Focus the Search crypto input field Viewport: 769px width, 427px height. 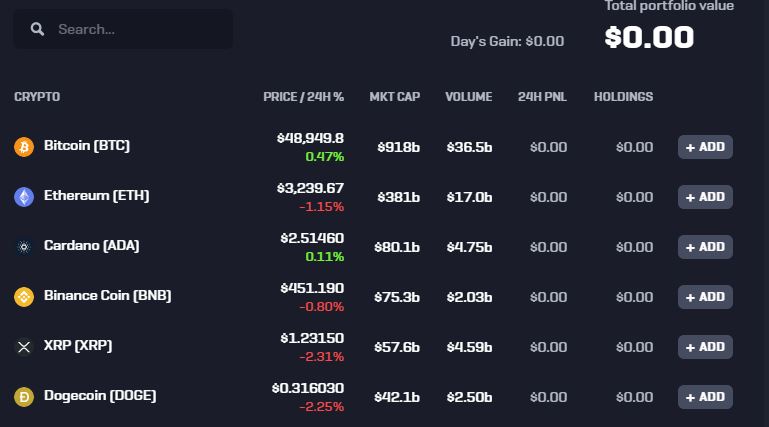123,29
